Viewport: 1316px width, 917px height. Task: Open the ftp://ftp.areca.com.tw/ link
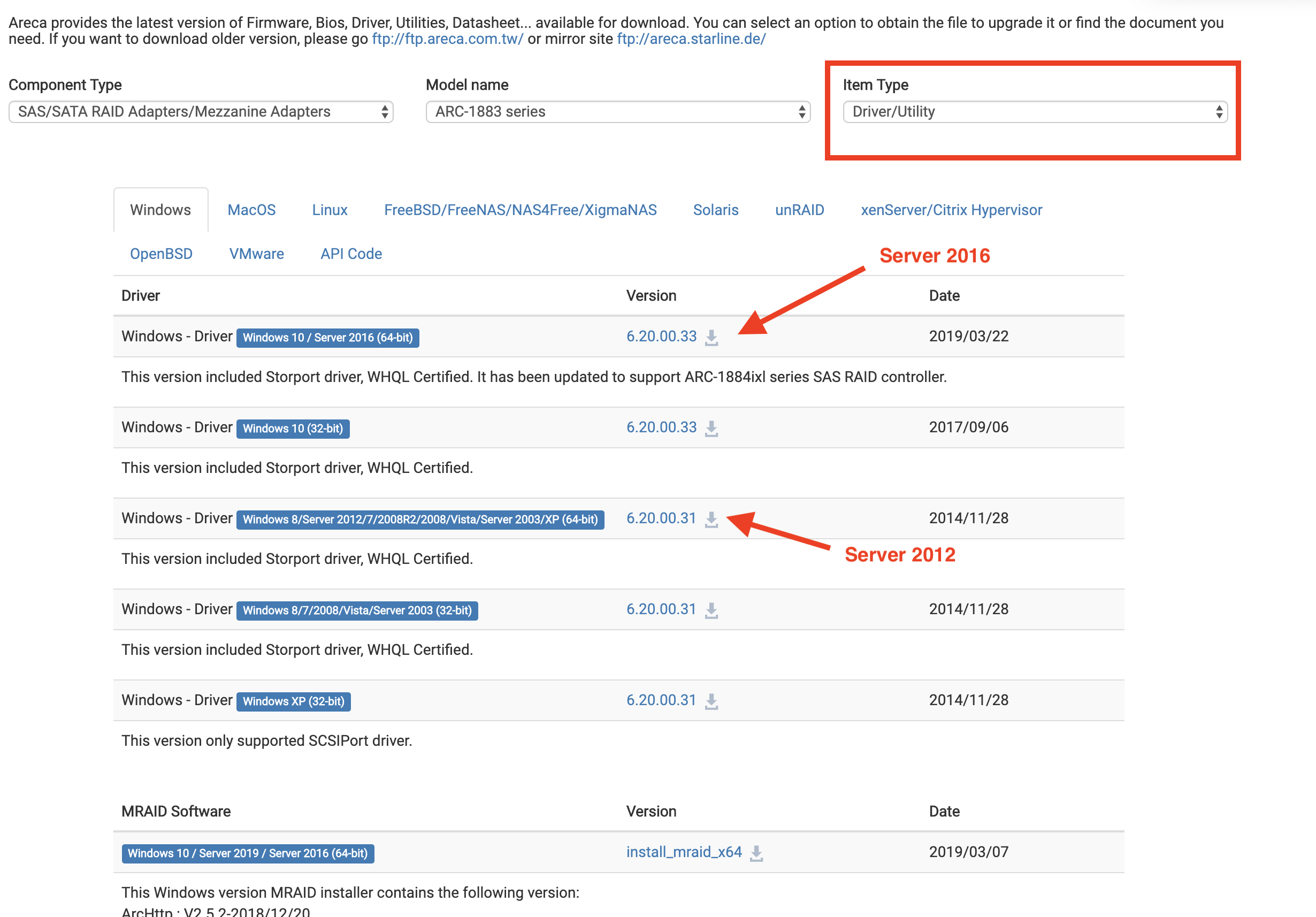448,39
